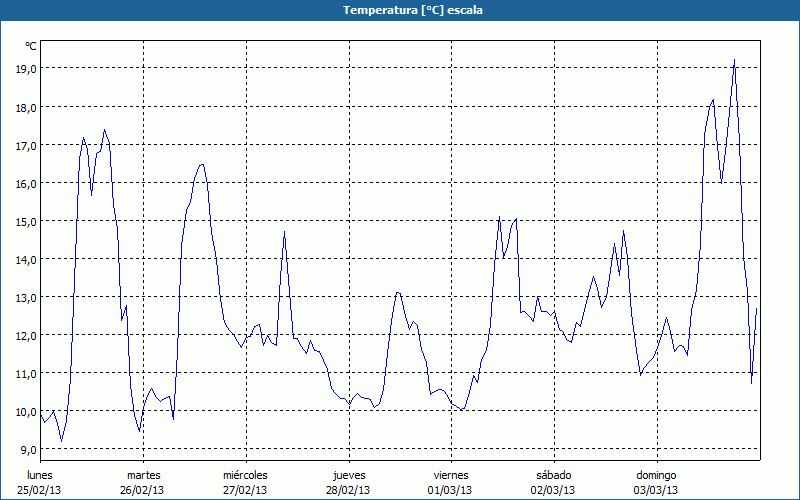This screenshot has width=800, height=500.
Task: Click the sábado day label
Action: click(x=553, y=475)
